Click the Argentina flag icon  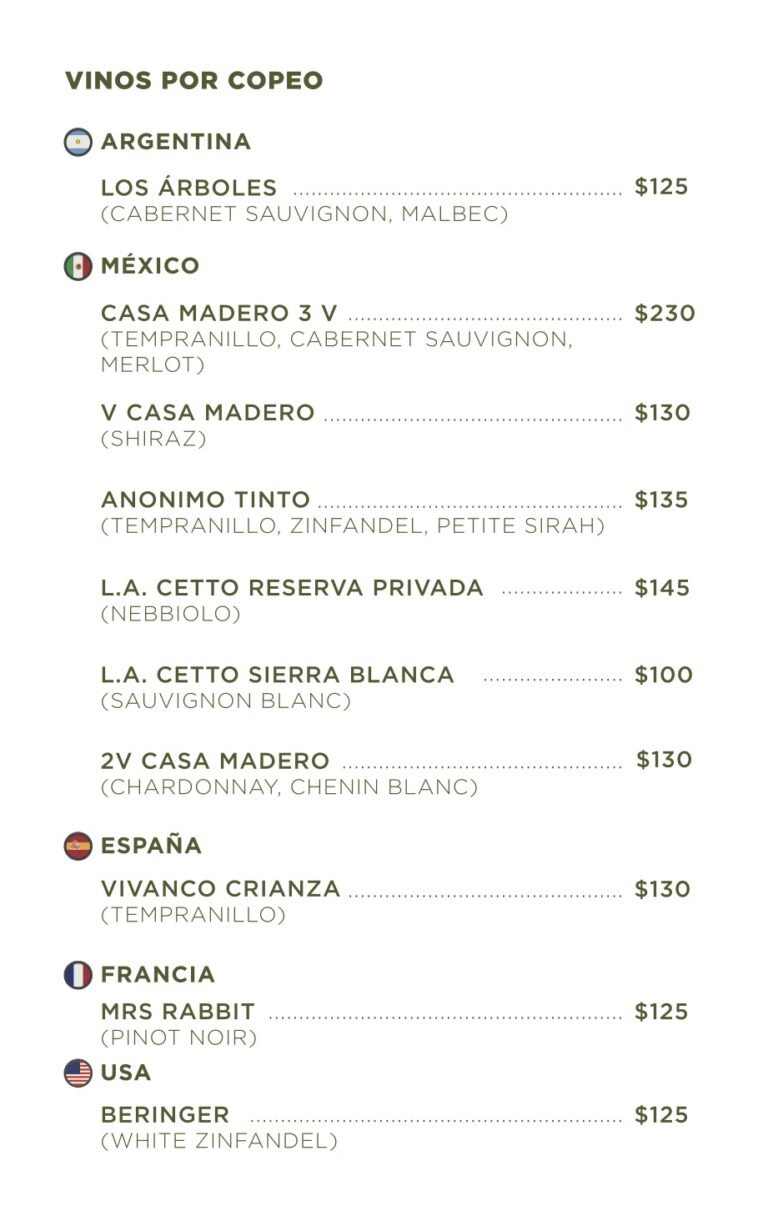click(x=78, y=142)
